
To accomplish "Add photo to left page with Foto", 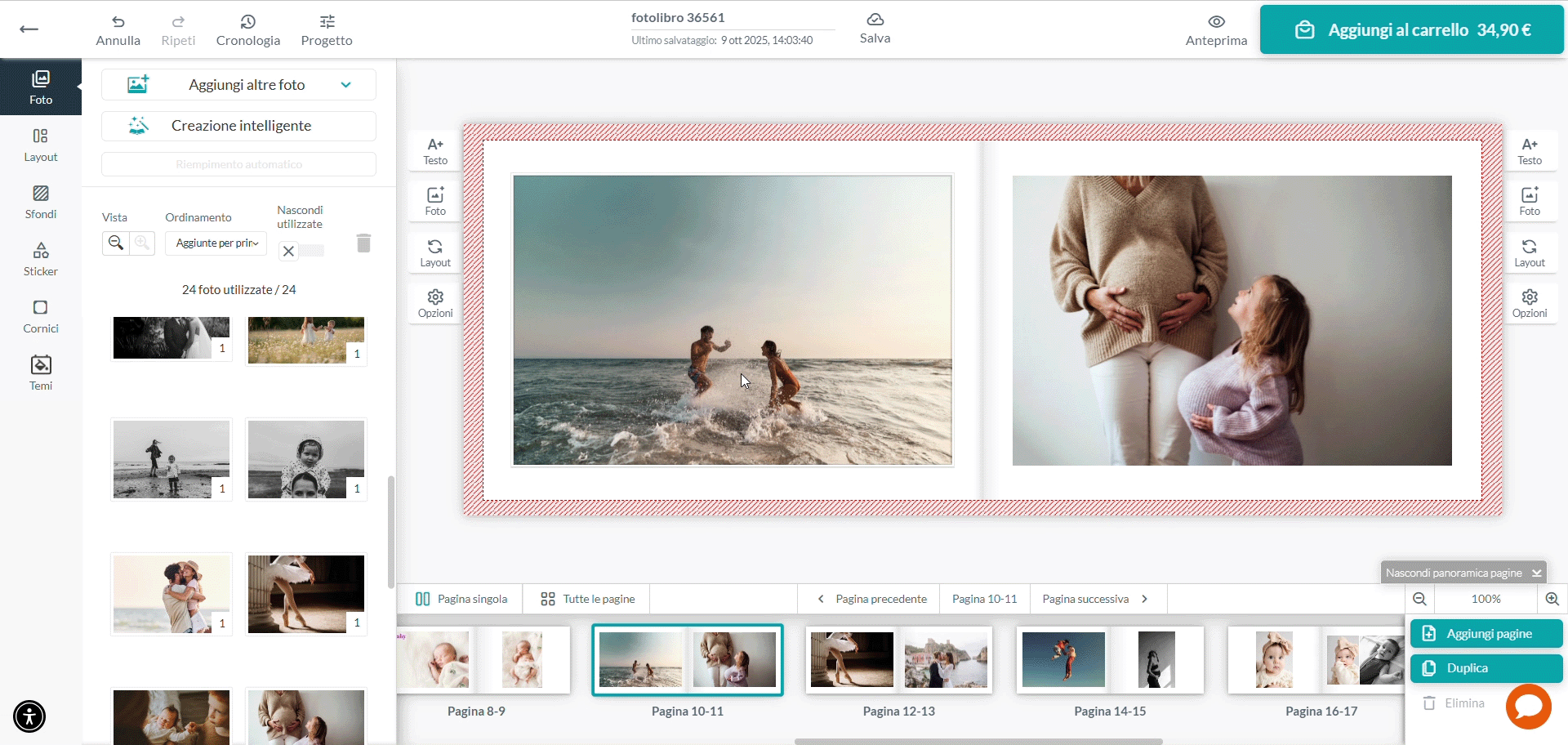I will pyautogui.click(x=435, y=202).
